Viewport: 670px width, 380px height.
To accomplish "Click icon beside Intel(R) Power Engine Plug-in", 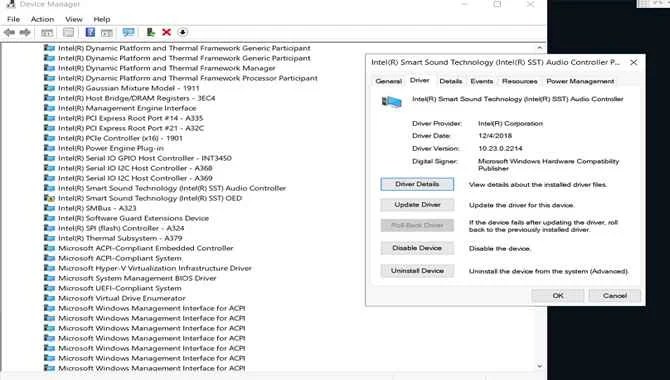I will point(50,148).
